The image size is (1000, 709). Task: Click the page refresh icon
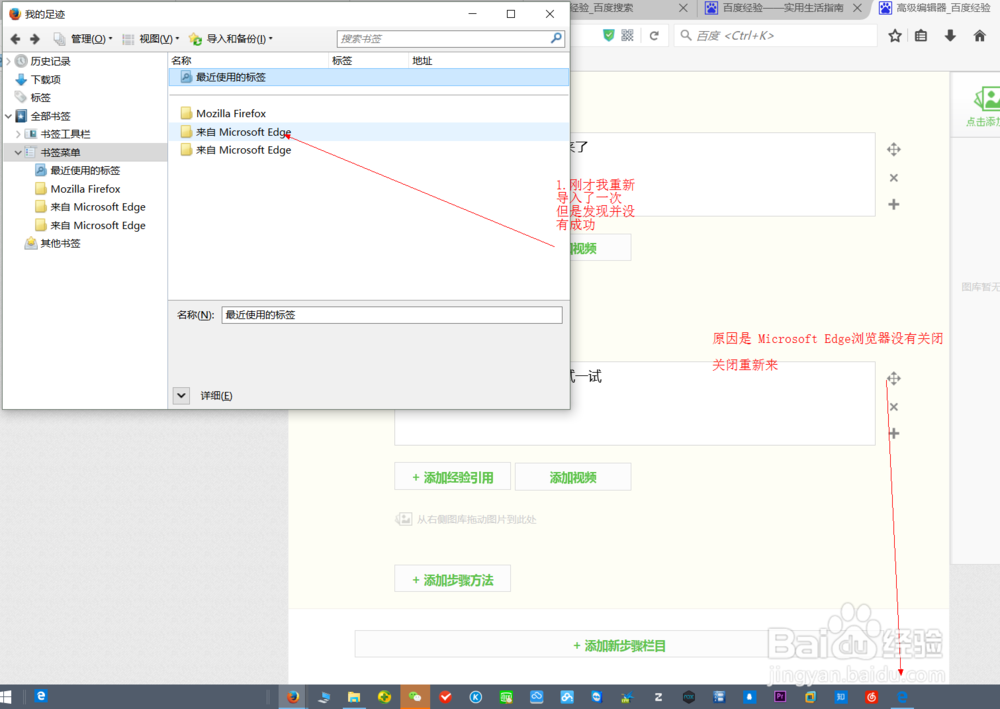coord(655,33)
